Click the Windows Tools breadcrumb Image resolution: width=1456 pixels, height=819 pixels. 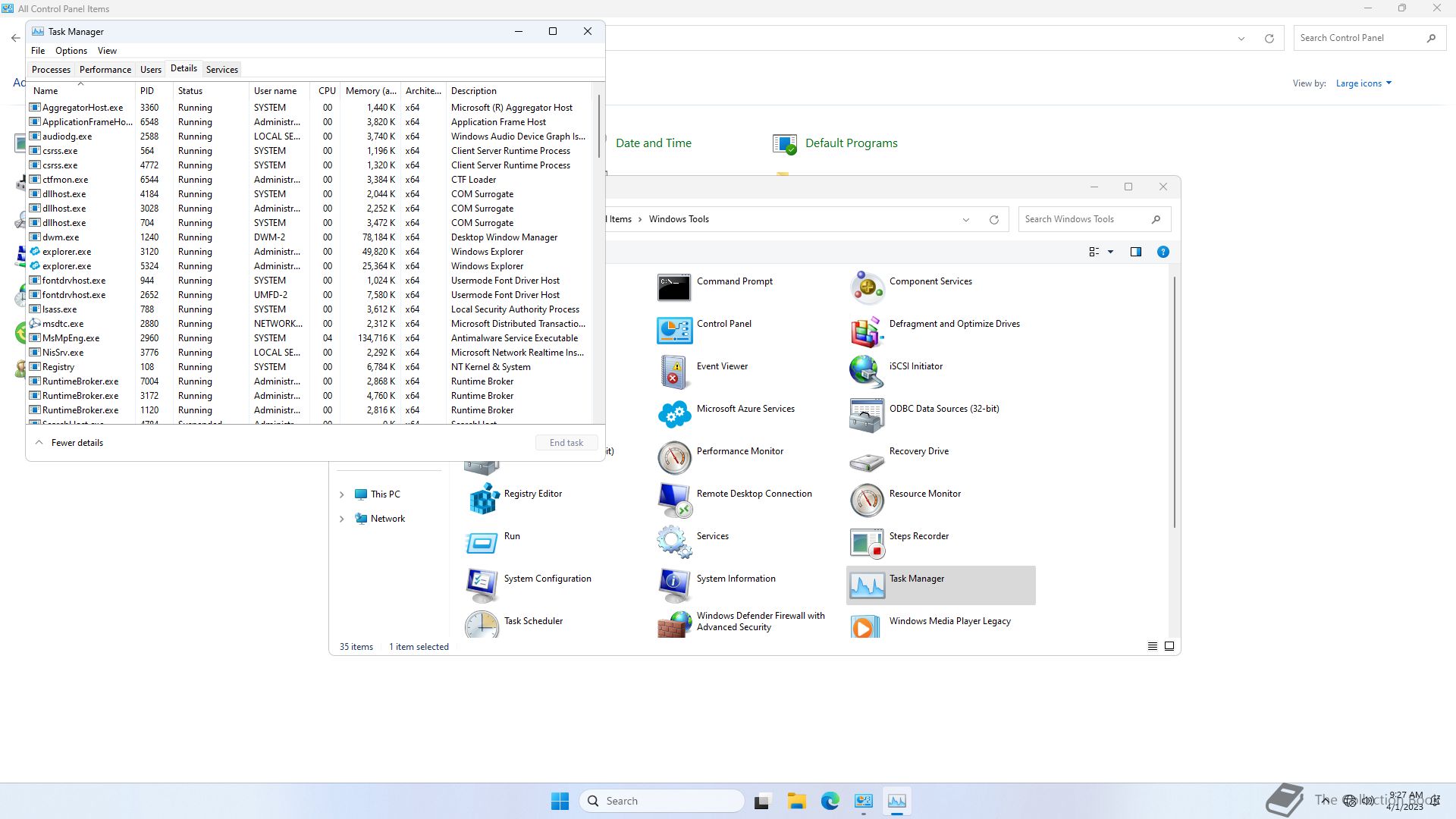pos(679,219)
